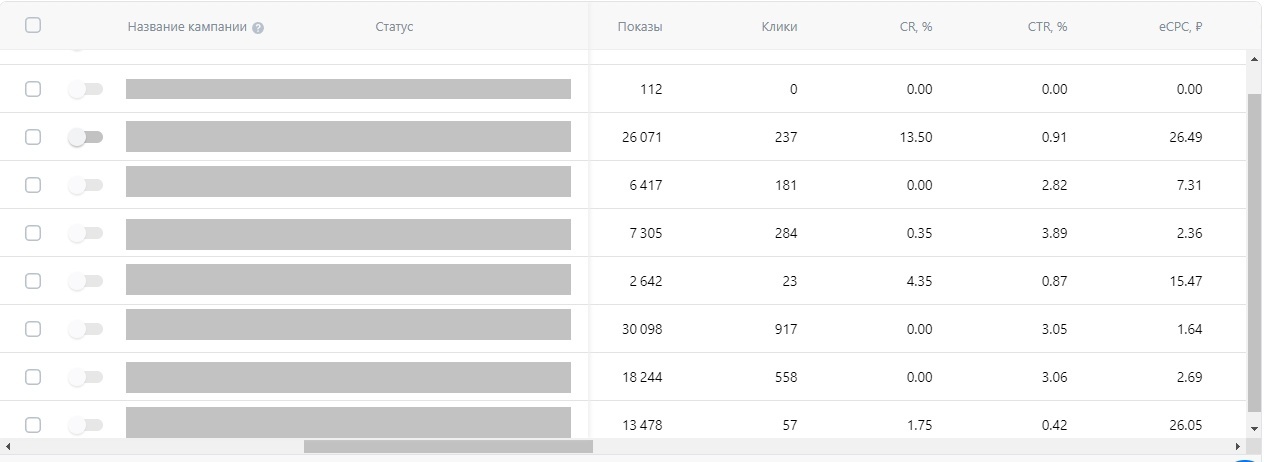The image size is (1264, 462).
Task: Switch on the campaign with 13 478 impressions
Action: tap(85, 425)
